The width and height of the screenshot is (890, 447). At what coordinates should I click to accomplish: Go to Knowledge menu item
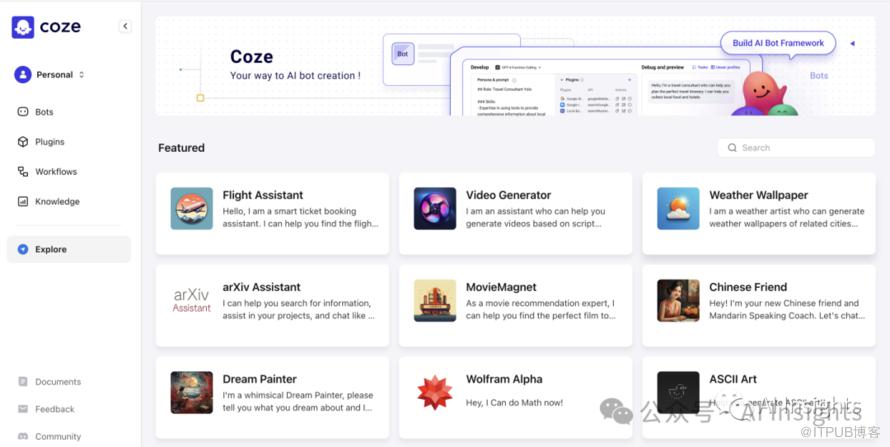tap(69, 201)
